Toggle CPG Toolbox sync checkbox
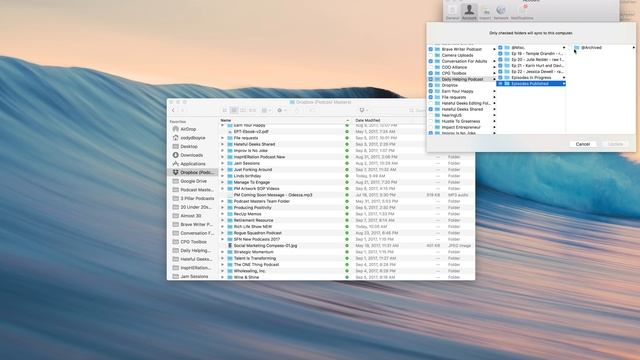Viewport: 640px width, 360px height. click(x=431, y=73)
